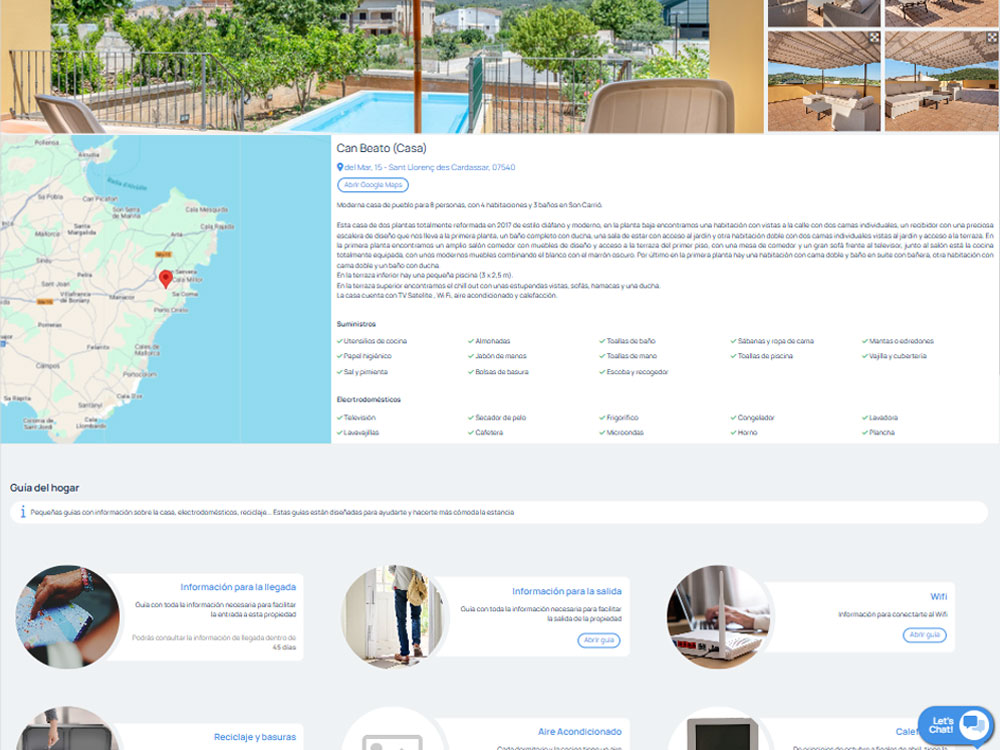1000x750 pixels.
Task: Open the Información para la llegada guide title
Action: pos(238,587)
